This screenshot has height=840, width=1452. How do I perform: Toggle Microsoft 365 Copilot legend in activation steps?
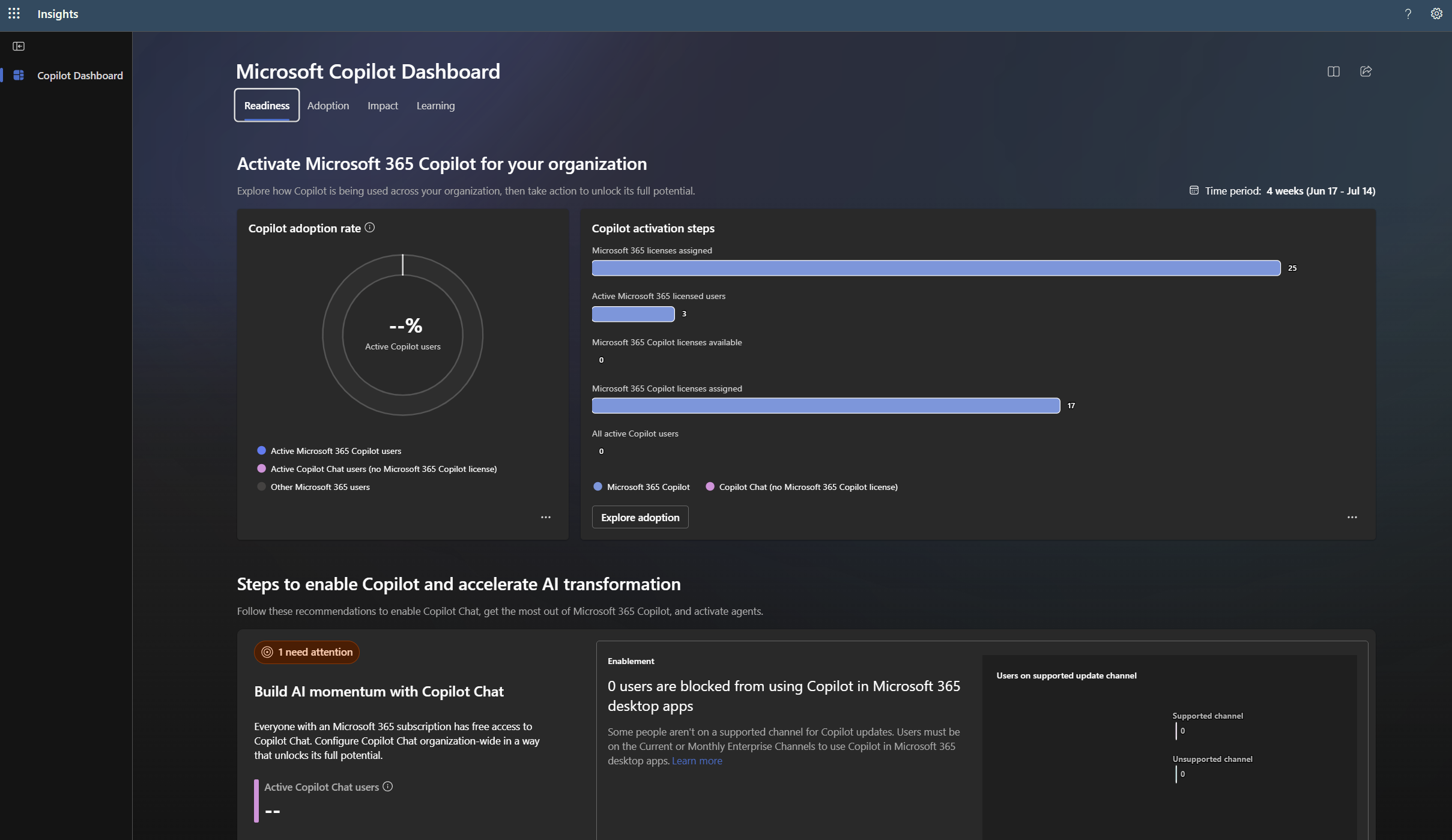point(641,486)
